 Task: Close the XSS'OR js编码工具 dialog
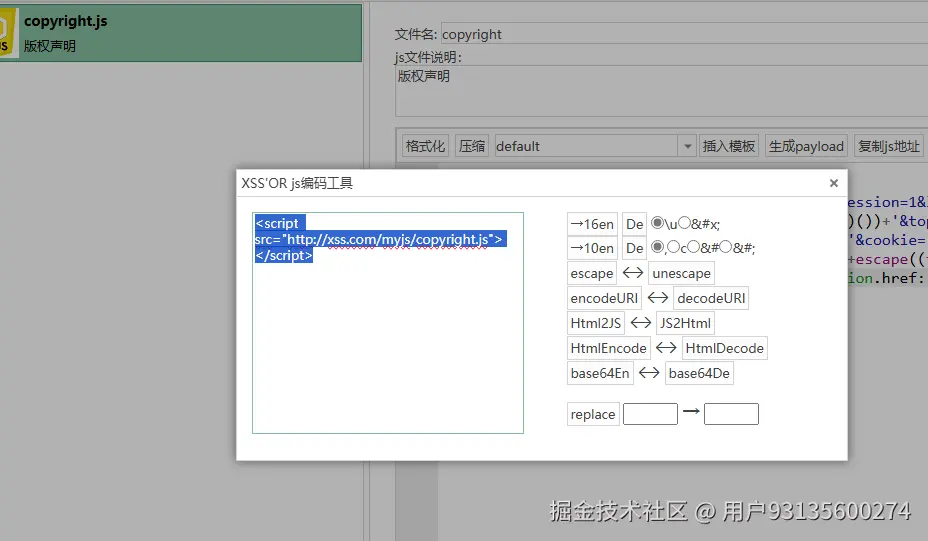pos(833,183)
